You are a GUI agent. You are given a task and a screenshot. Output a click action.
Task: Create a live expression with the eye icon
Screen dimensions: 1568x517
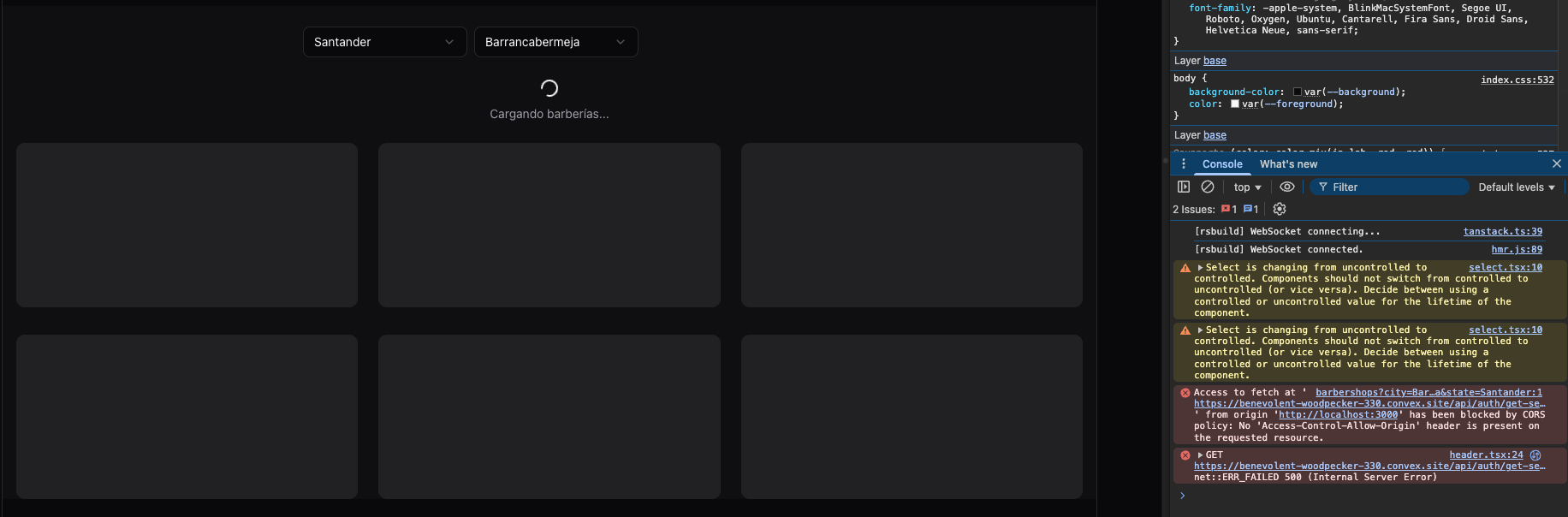(x=1286, y=187)
